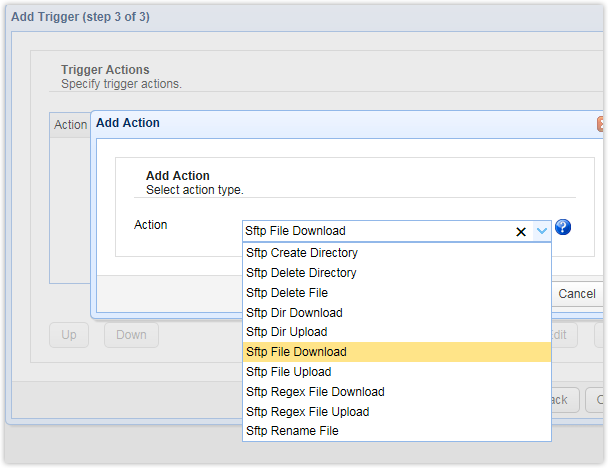The image size is (608, 468).
Task: Choose the Sftp Delete Directory option
Action: point(301,273)
